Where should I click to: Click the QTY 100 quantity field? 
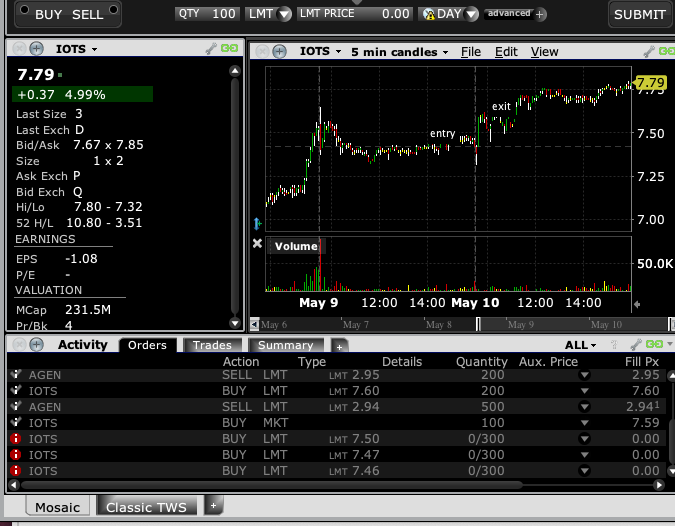(207, 14)
